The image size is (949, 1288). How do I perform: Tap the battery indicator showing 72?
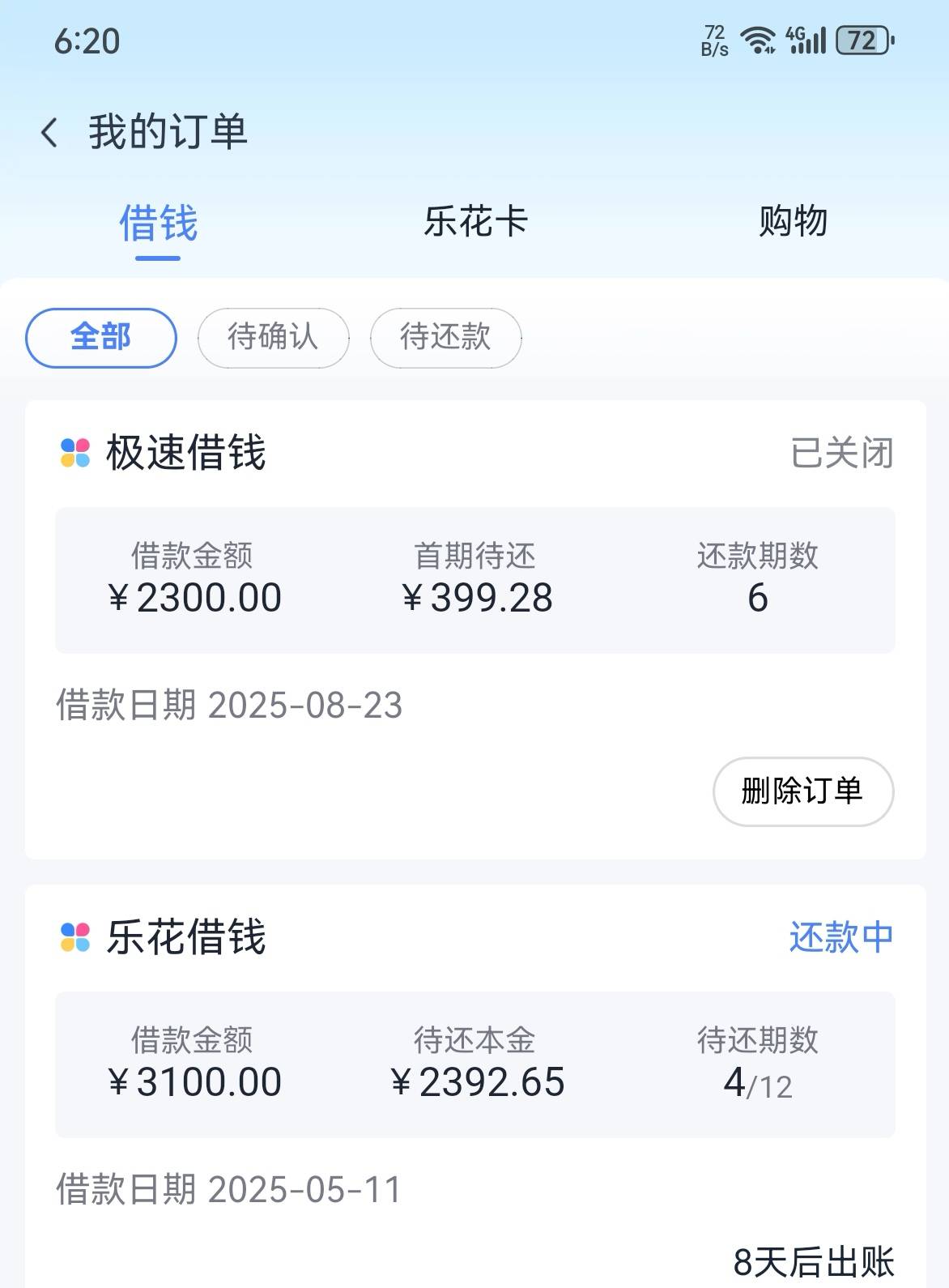coord(864,40)
